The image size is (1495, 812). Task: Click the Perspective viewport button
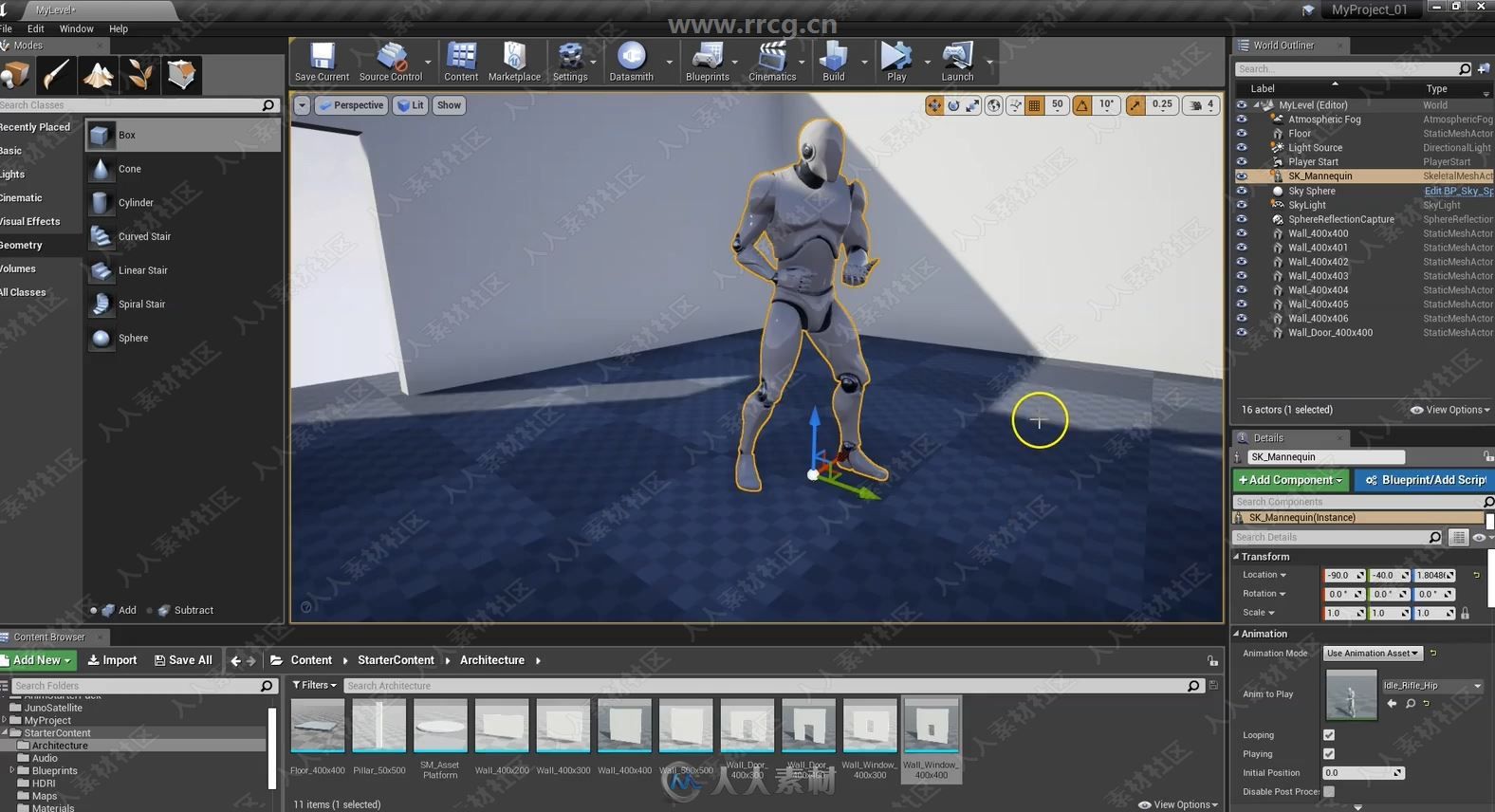coord(351,105)
